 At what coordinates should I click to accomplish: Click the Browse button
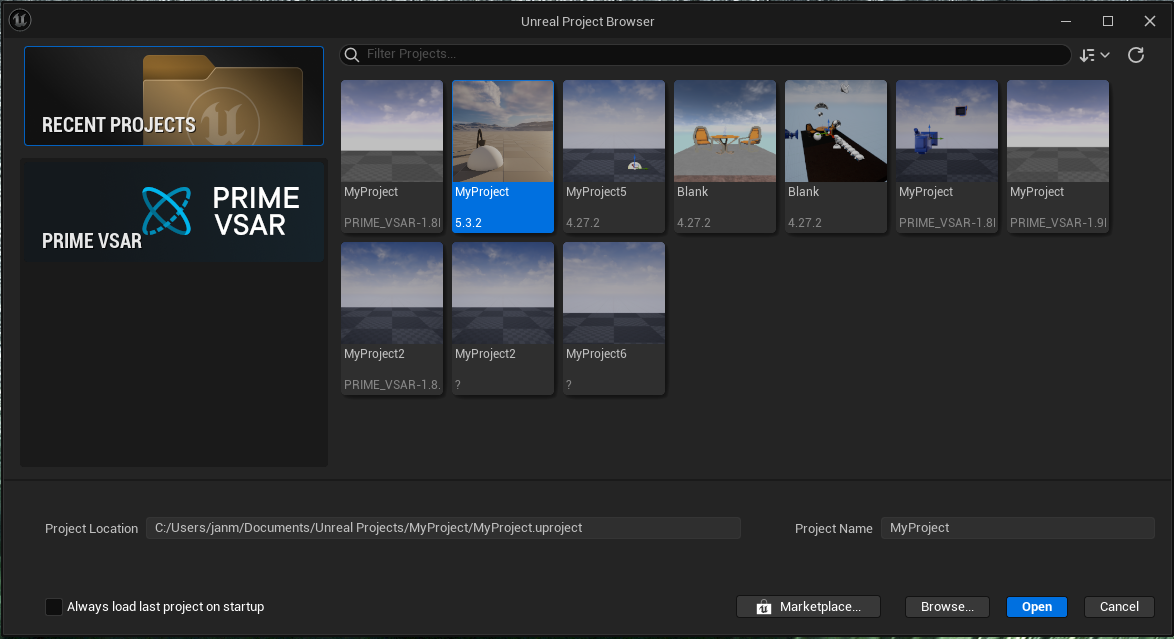tap(947, 607)
